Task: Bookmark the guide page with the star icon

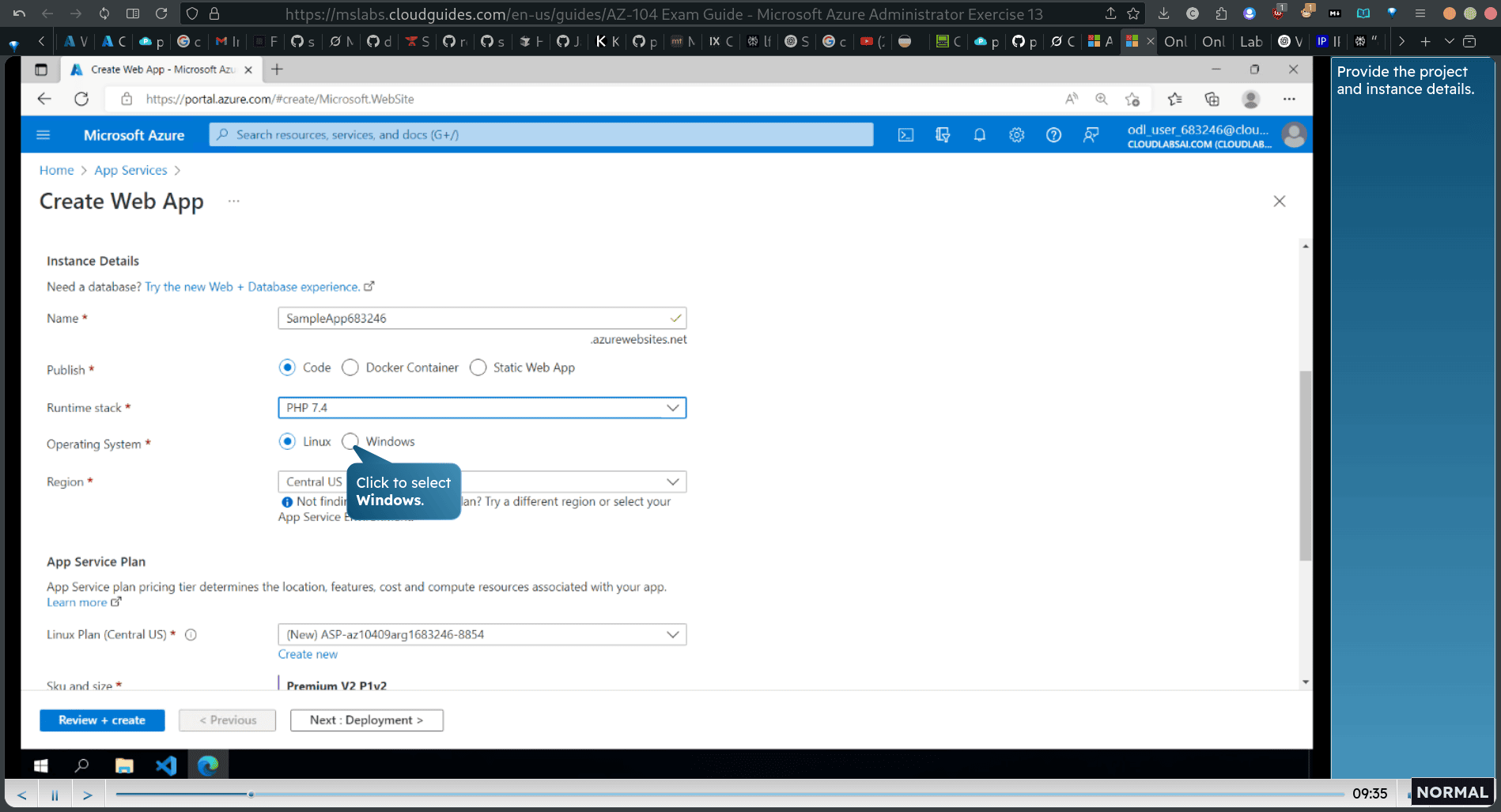Action: [1133, 13]
